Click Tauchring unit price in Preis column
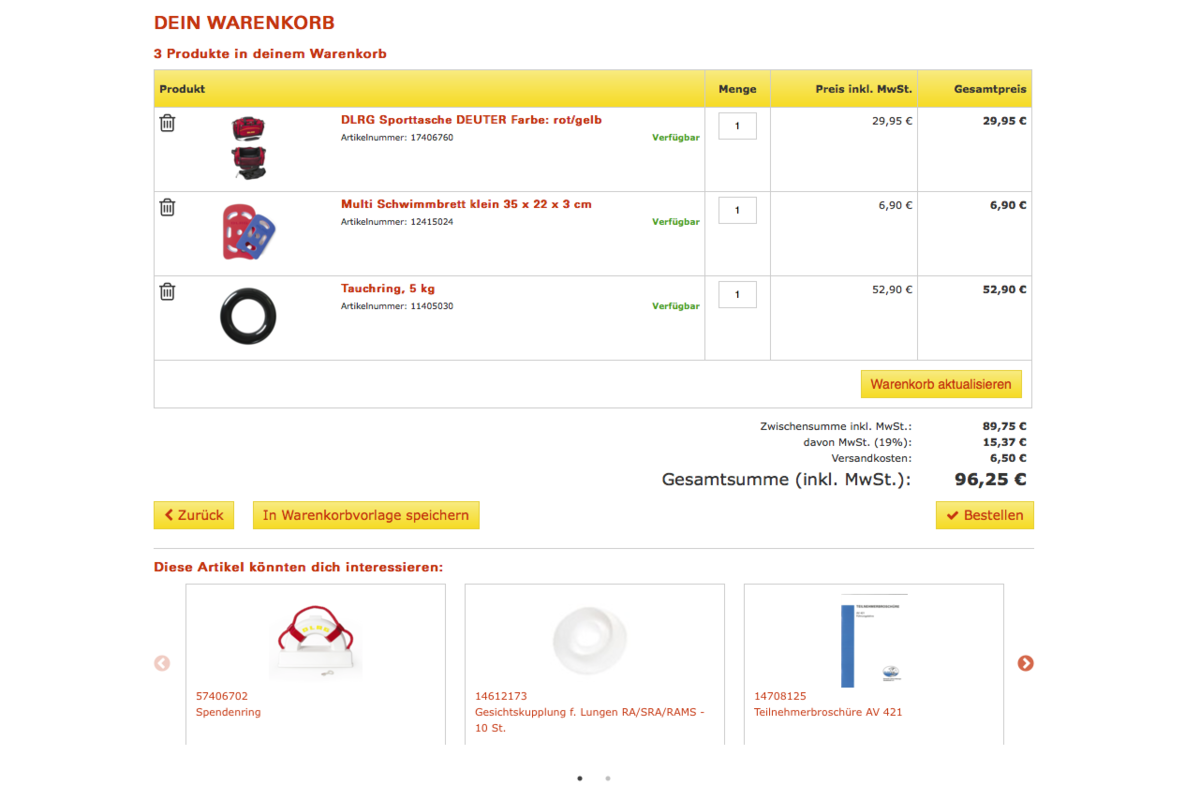Image resolution: width=1200 pixels, height=800 pixels. (892, 289)
